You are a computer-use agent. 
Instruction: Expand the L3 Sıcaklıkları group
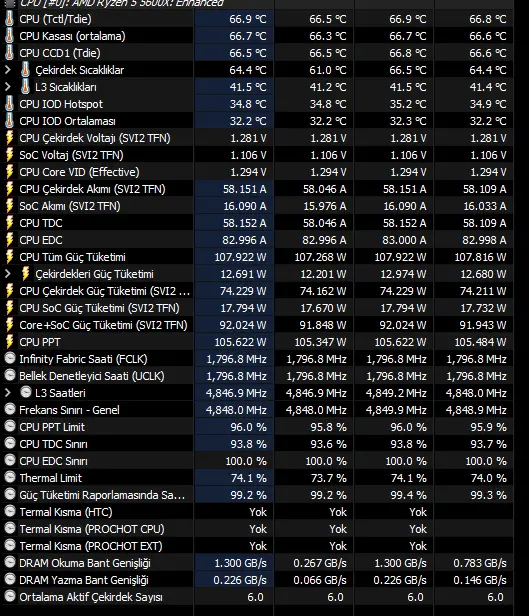8,87
